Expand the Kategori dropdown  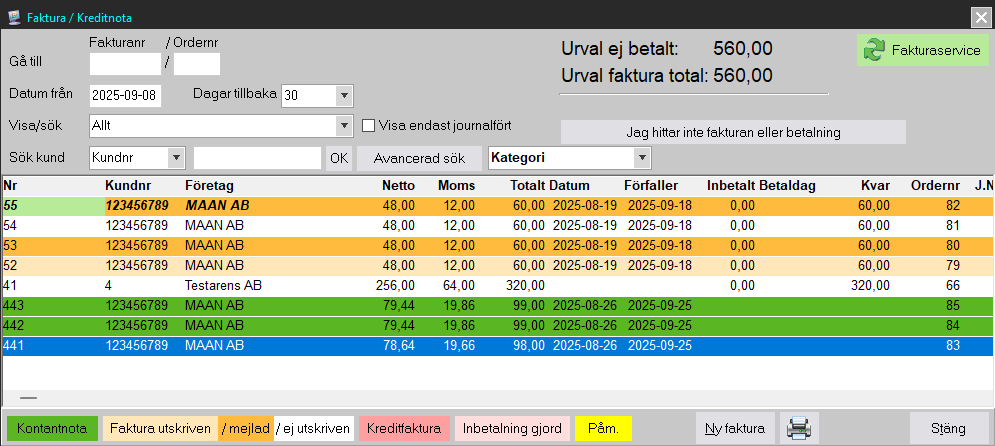pyautogui.click(x=642, y=158)
